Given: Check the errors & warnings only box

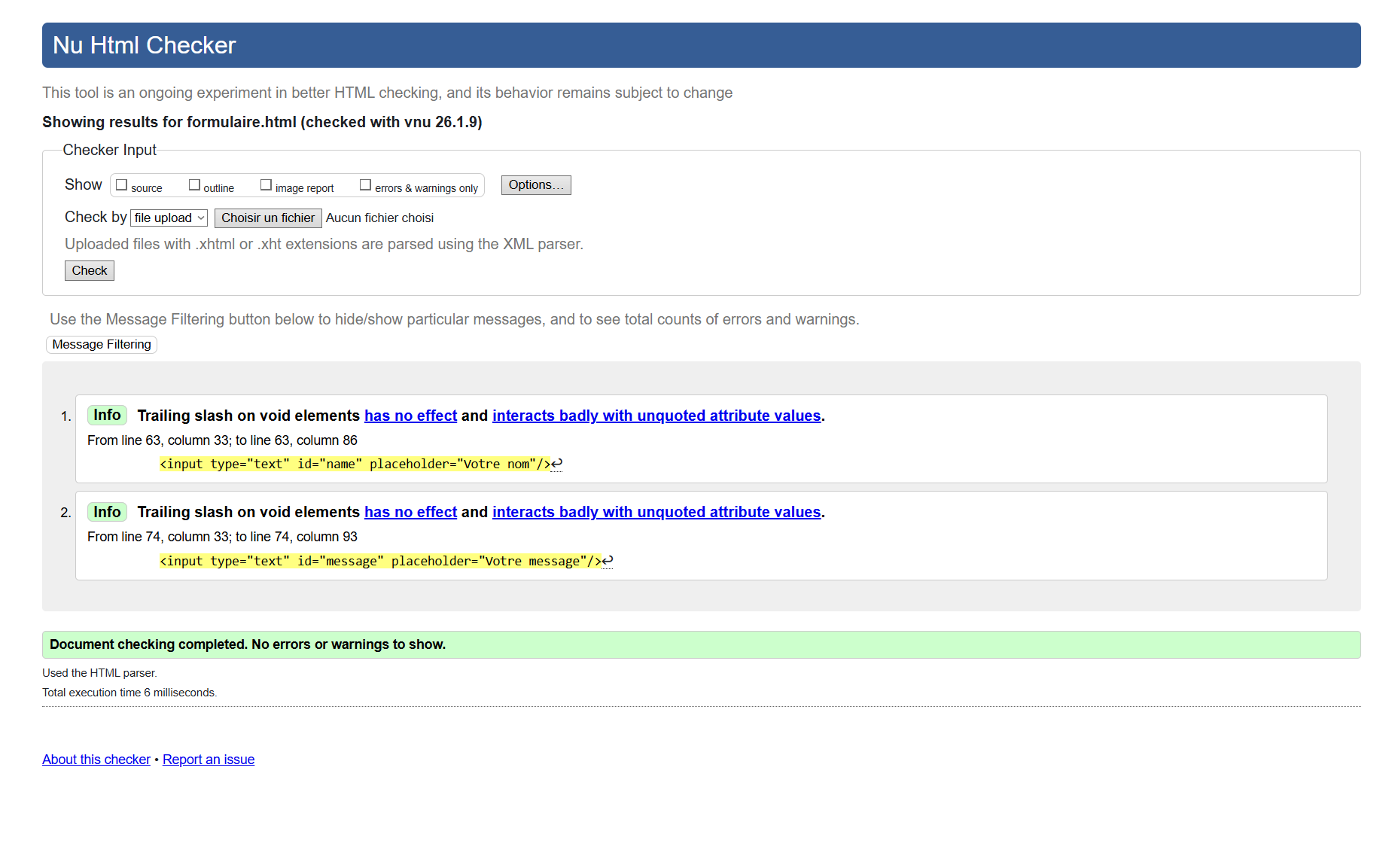Looking at the screenshot, I should 365,185.
